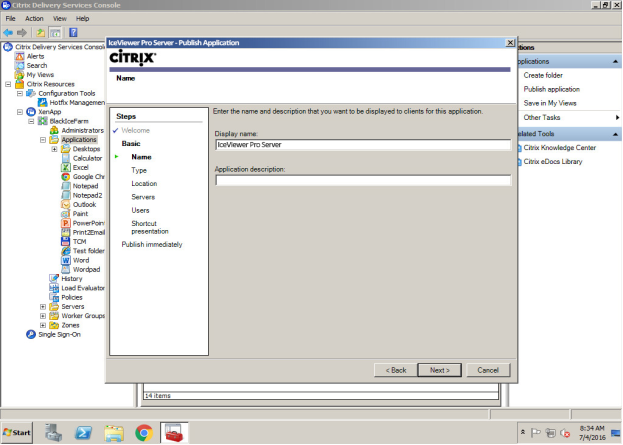Open the Action menu

click(34, 19)
